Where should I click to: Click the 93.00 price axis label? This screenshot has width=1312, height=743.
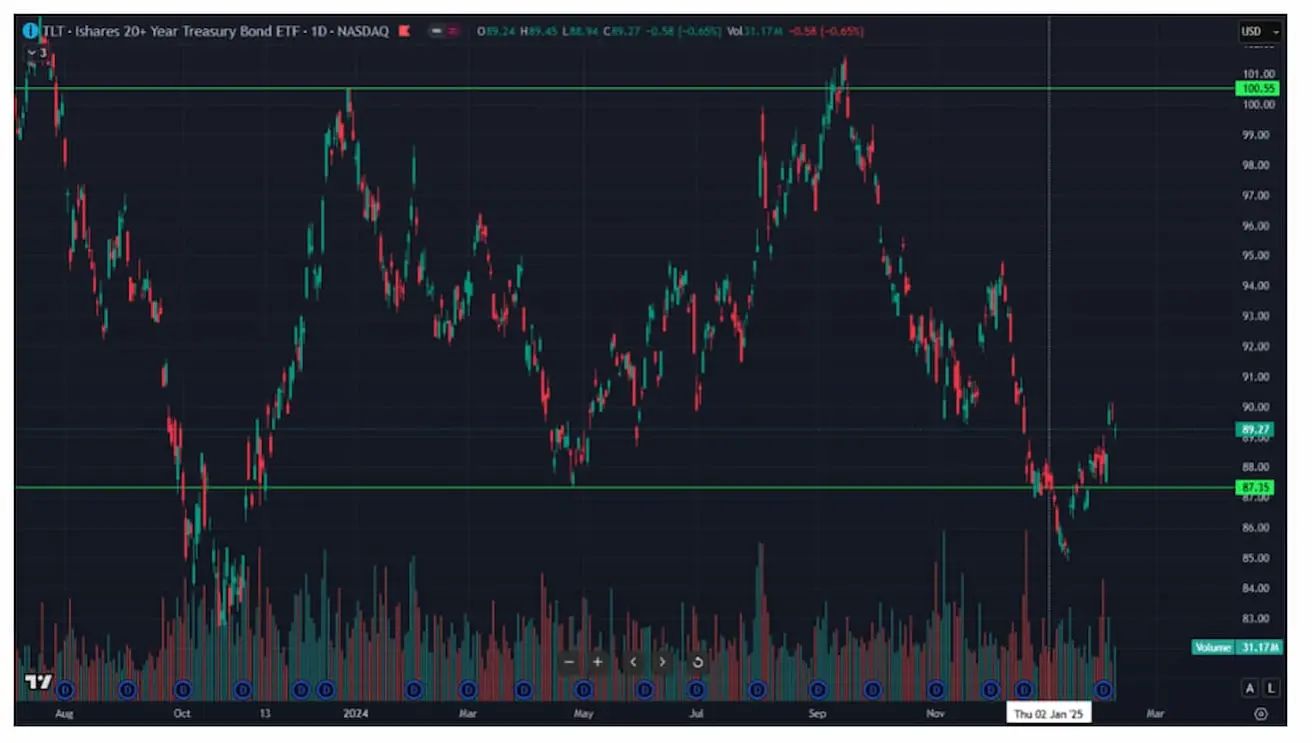click(1258, 316)
